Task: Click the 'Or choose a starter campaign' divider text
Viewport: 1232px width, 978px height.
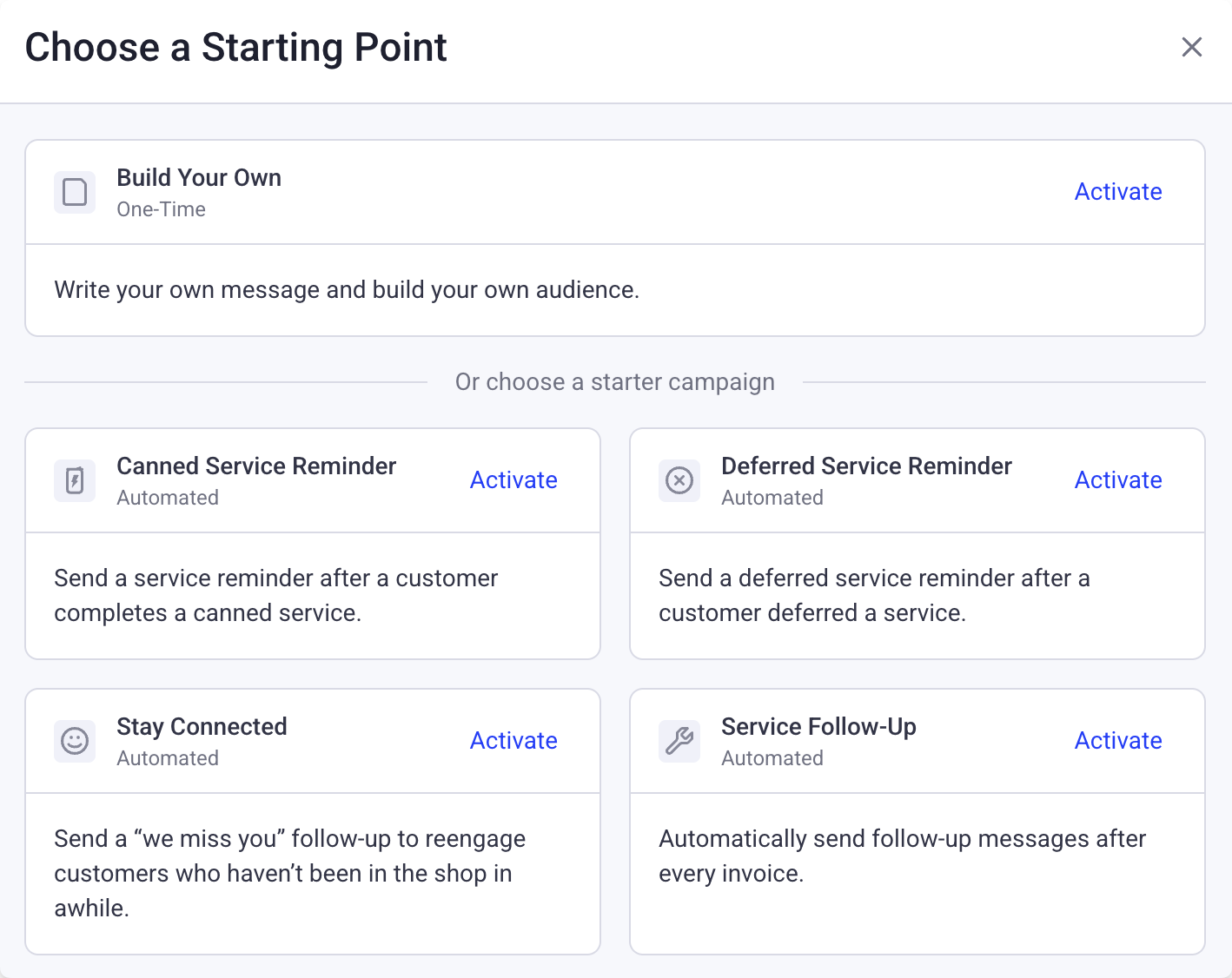Action: pos(615,382)
